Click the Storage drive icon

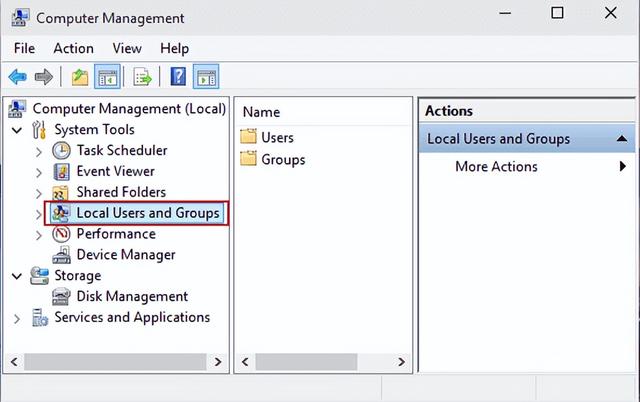click(40, 275)
